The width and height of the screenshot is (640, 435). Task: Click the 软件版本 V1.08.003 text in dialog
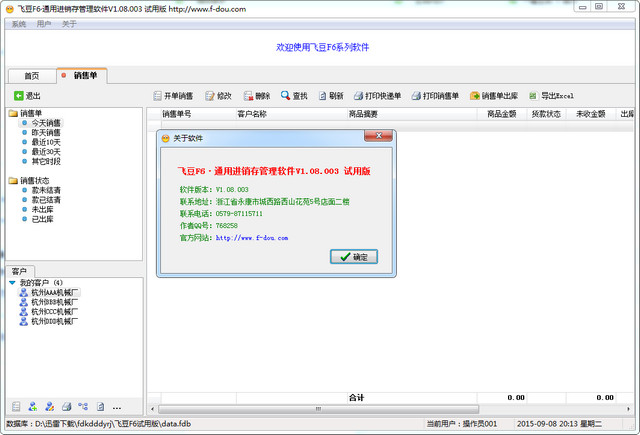214,190
